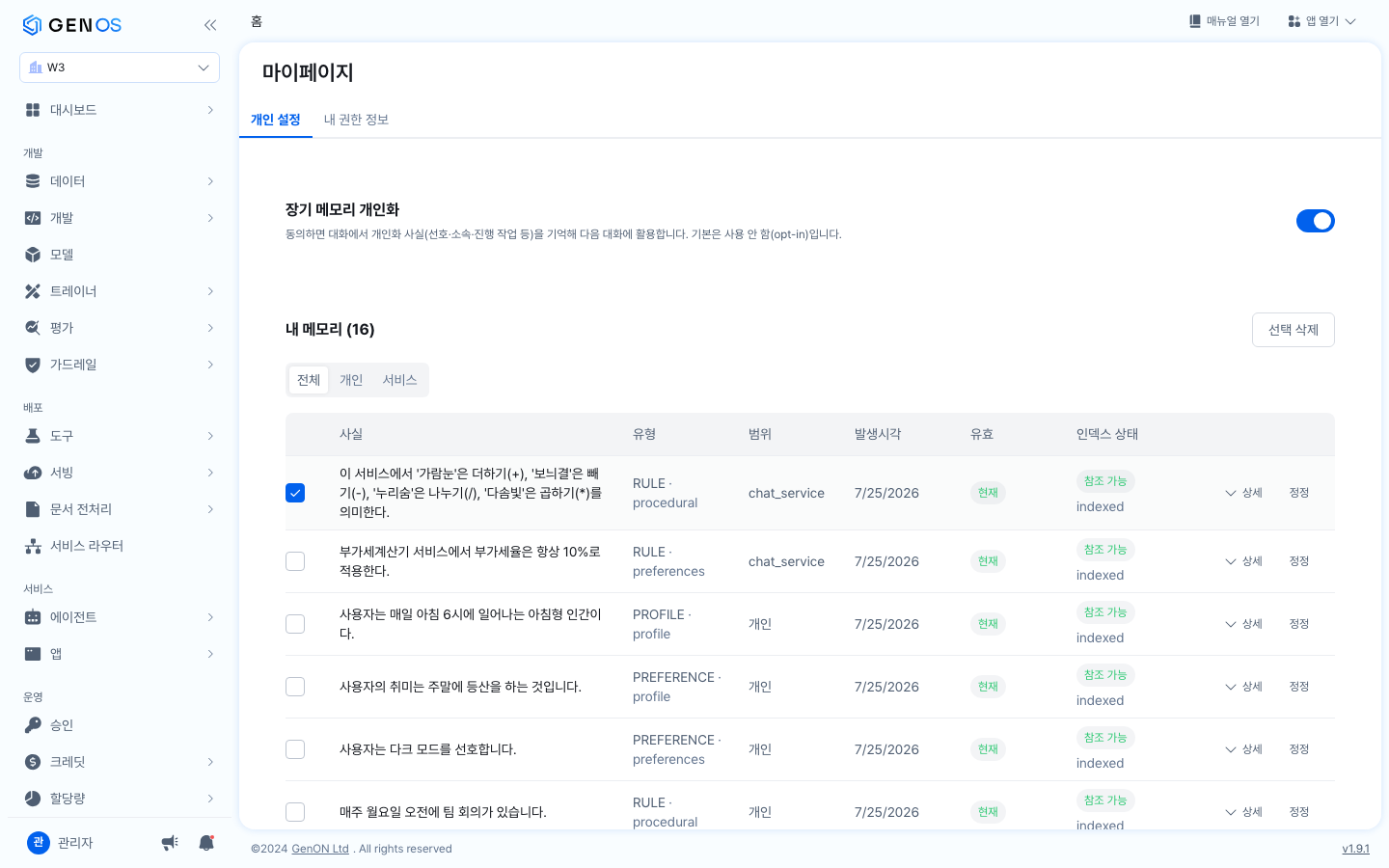
Task: Open the 대시보드 grid icon
Action: pos(33,110)
